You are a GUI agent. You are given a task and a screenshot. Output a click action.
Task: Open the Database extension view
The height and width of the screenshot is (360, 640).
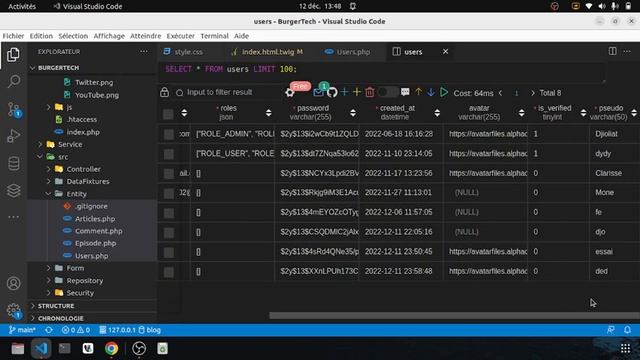pyautogui.click(x=13, y=163)
